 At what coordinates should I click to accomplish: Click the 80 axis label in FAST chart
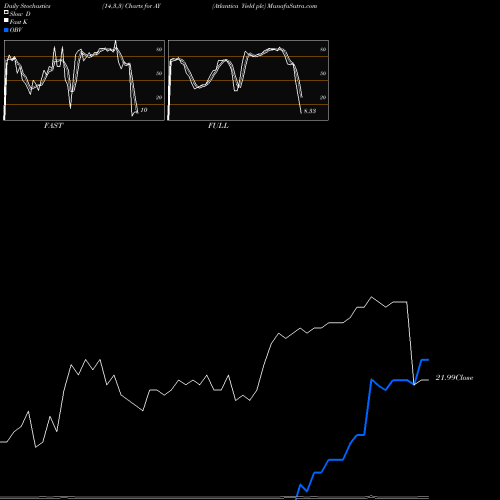(x=159, y=49)
